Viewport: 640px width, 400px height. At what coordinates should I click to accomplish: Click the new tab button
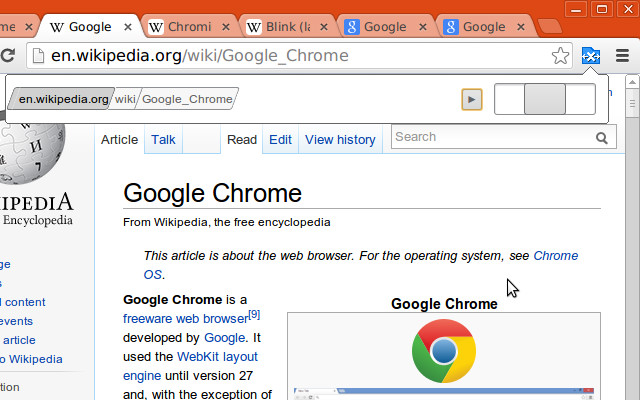550,26
